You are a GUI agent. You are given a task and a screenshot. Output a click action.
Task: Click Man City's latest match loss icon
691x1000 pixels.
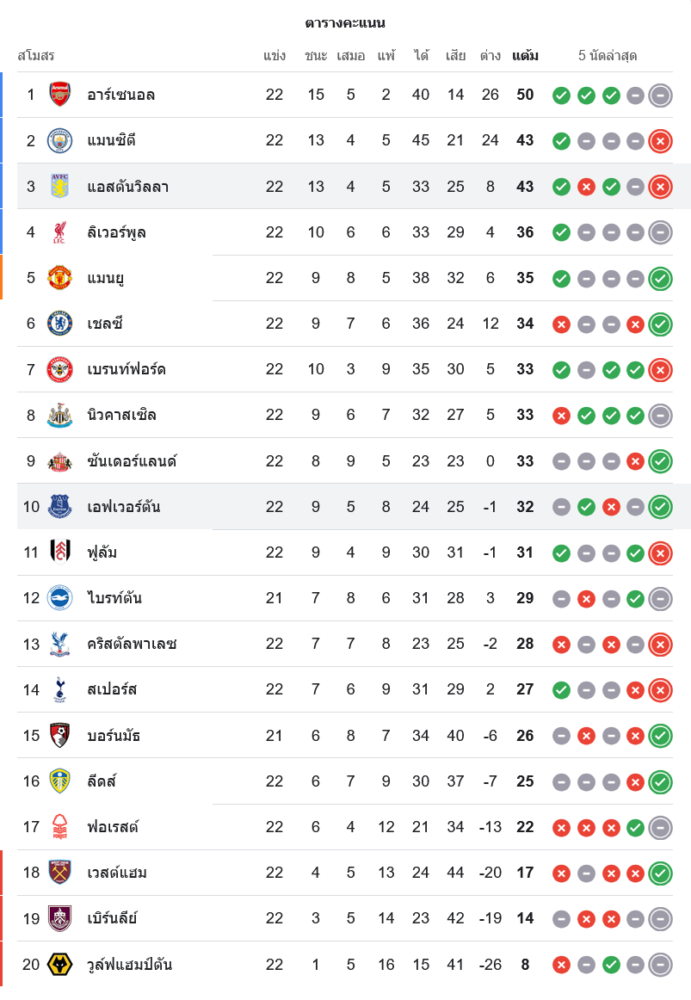pyautogui.click(x=660, y=141)
